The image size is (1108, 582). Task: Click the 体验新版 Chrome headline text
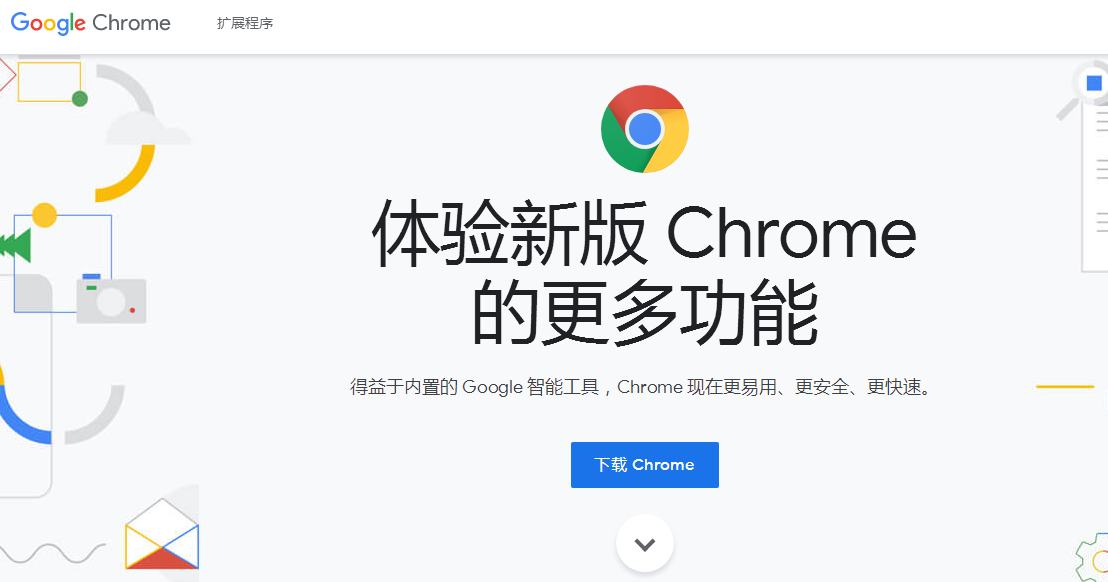(644, 233)
